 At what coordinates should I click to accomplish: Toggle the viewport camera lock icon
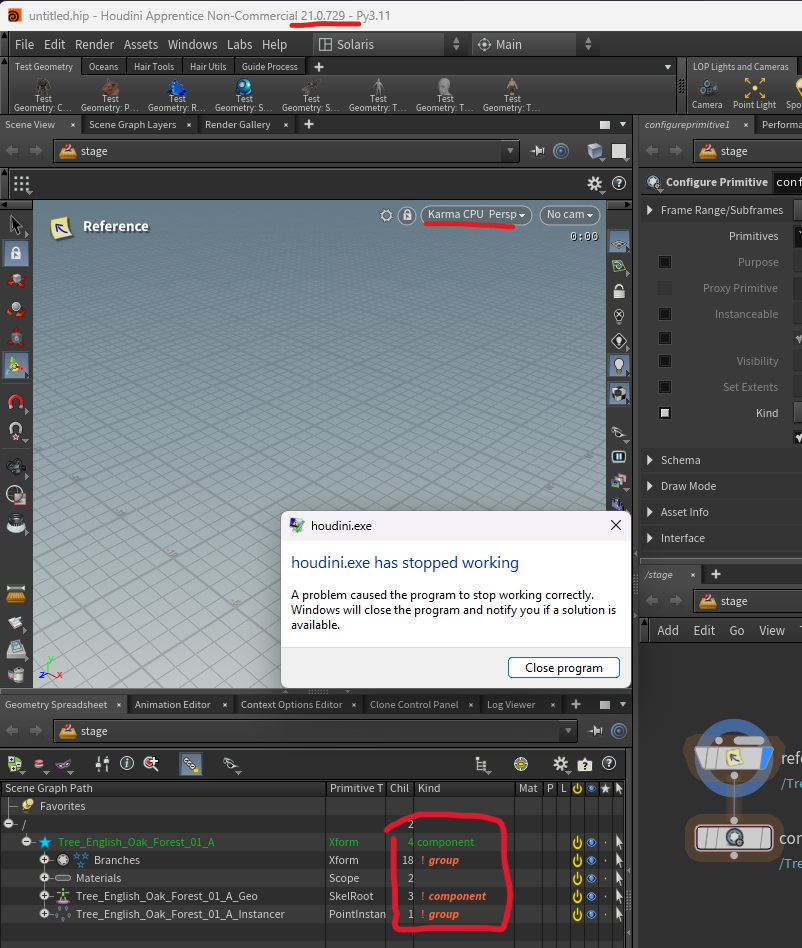tap(407, 215)
